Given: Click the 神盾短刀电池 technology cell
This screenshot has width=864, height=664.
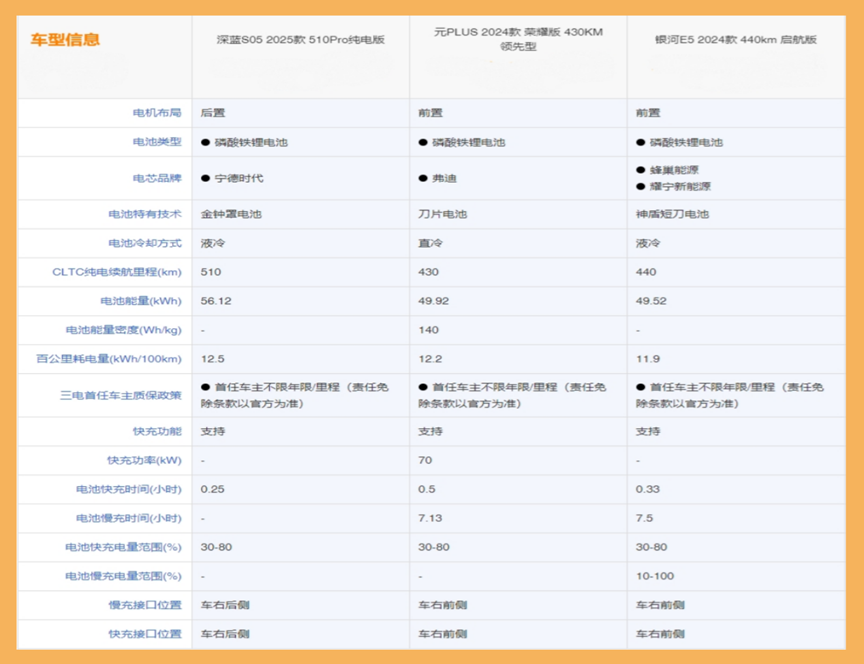Looking at the screenshot, I should [x=672, y=214].
